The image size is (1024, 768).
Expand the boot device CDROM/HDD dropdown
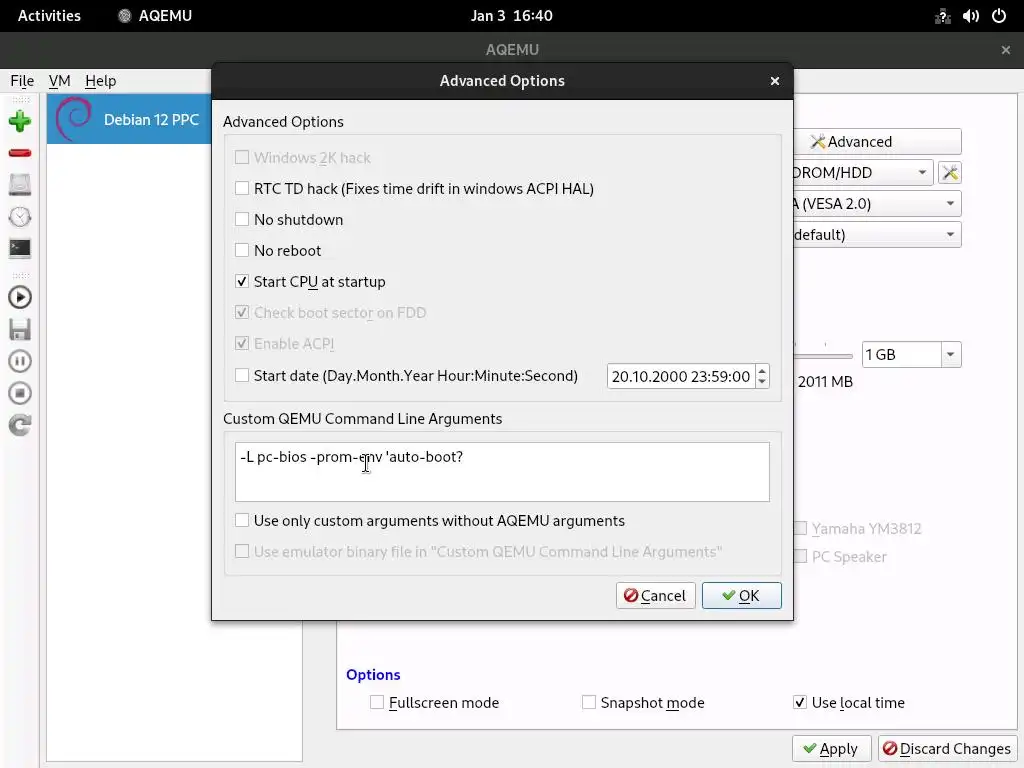click(921, 172)
